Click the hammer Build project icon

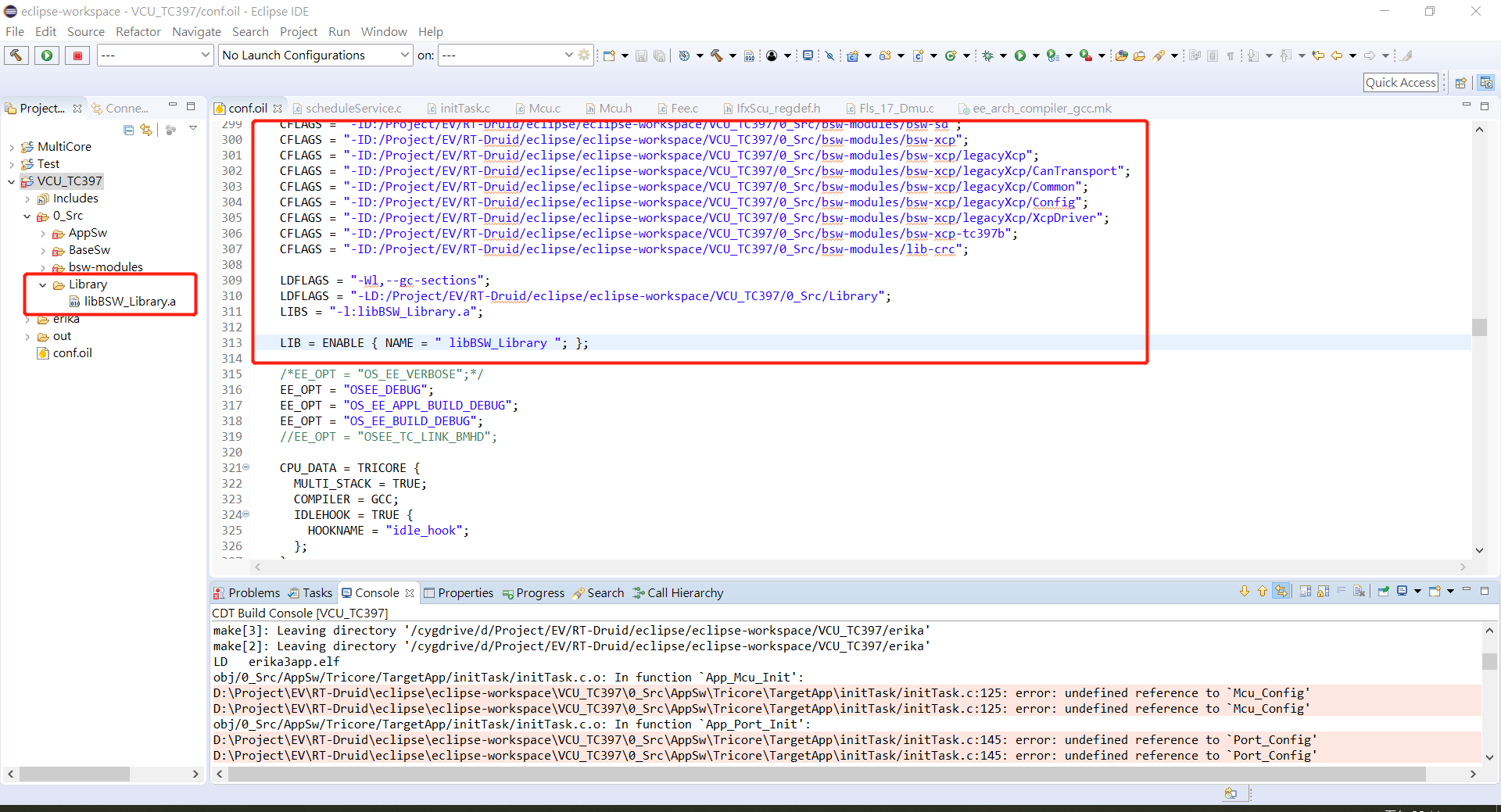716,55
